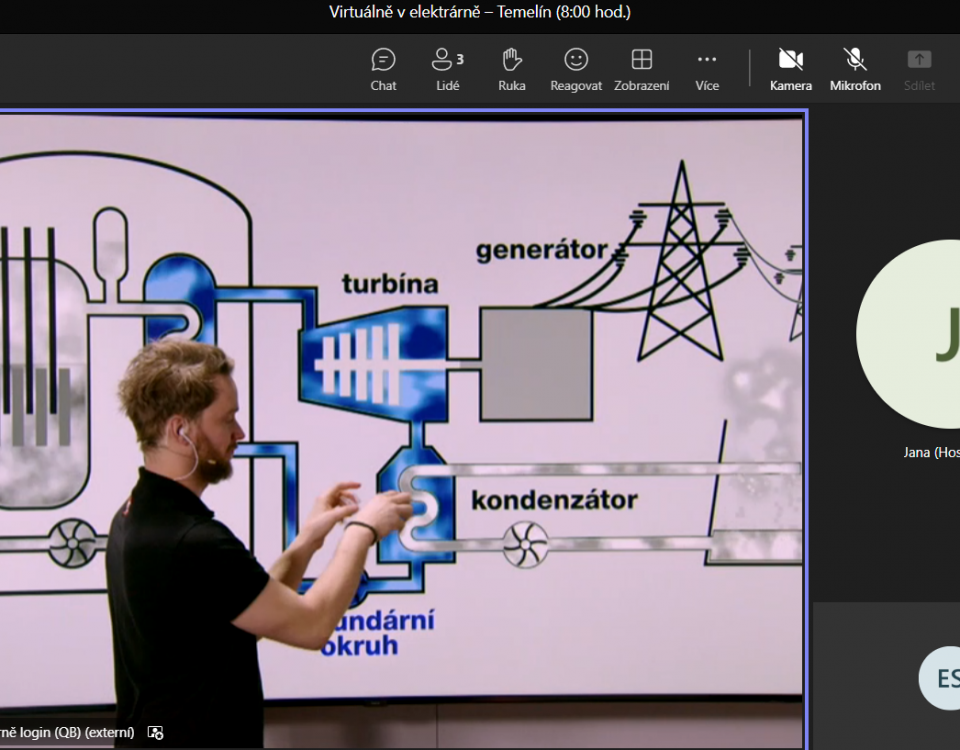This screenshot has width=960, height=750.
Task: Open the Reagovat reactions menu
Action: click(576, 70)
